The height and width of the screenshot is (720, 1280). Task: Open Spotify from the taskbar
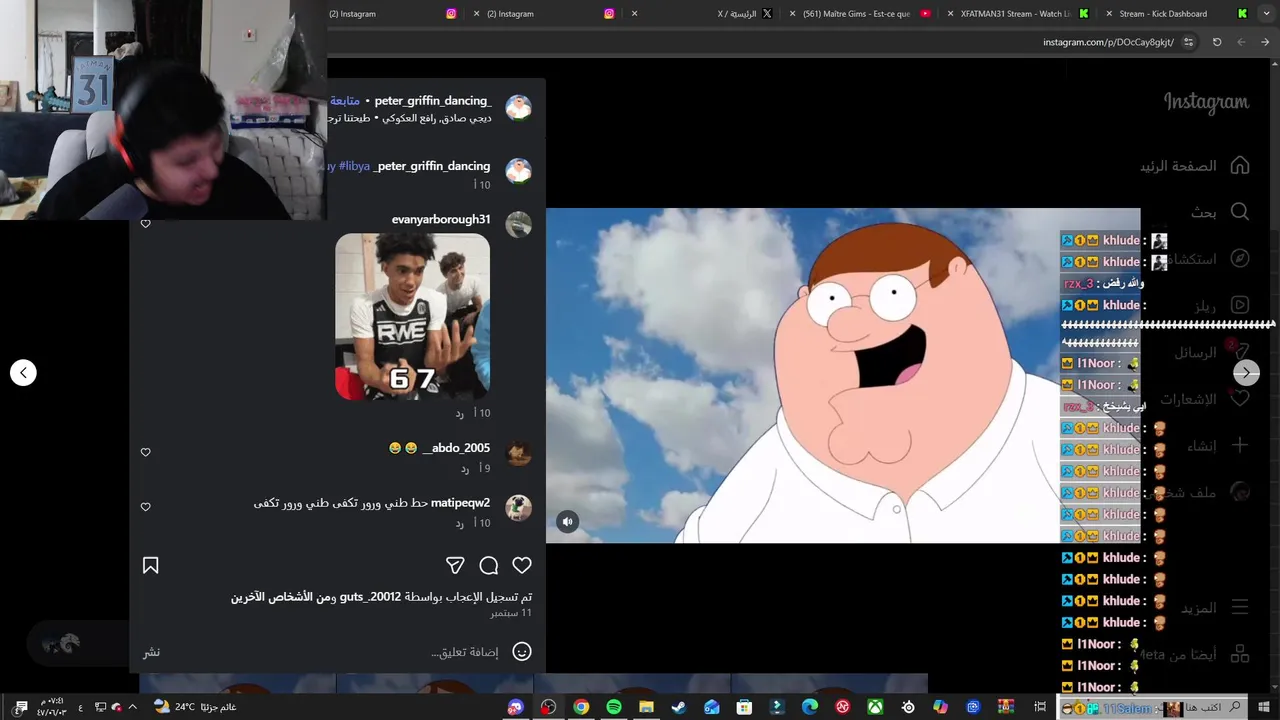pyautogui.click(x=614, y=707)
